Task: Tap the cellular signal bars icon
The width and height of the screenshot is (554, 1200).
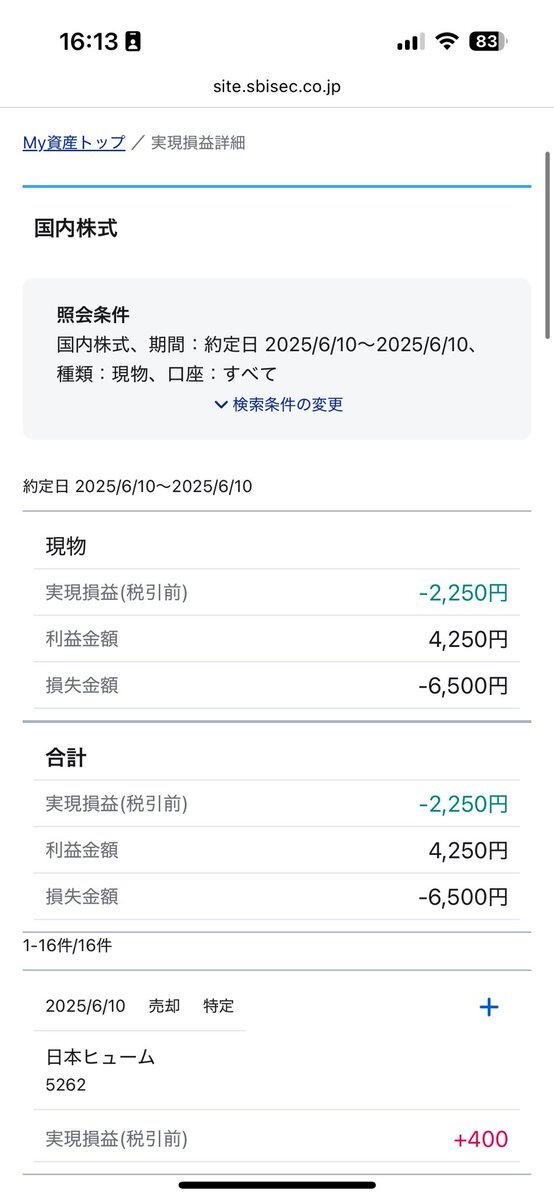Action: pyautogui.click(x=410, y=42)
